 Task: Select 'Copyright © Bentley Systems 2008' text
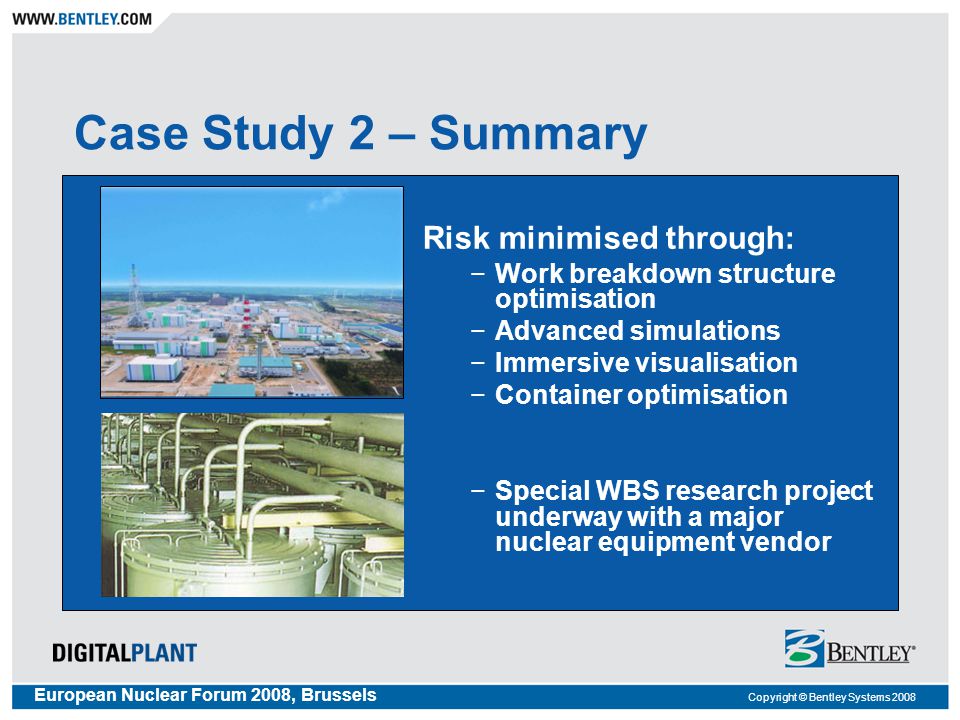831,697
